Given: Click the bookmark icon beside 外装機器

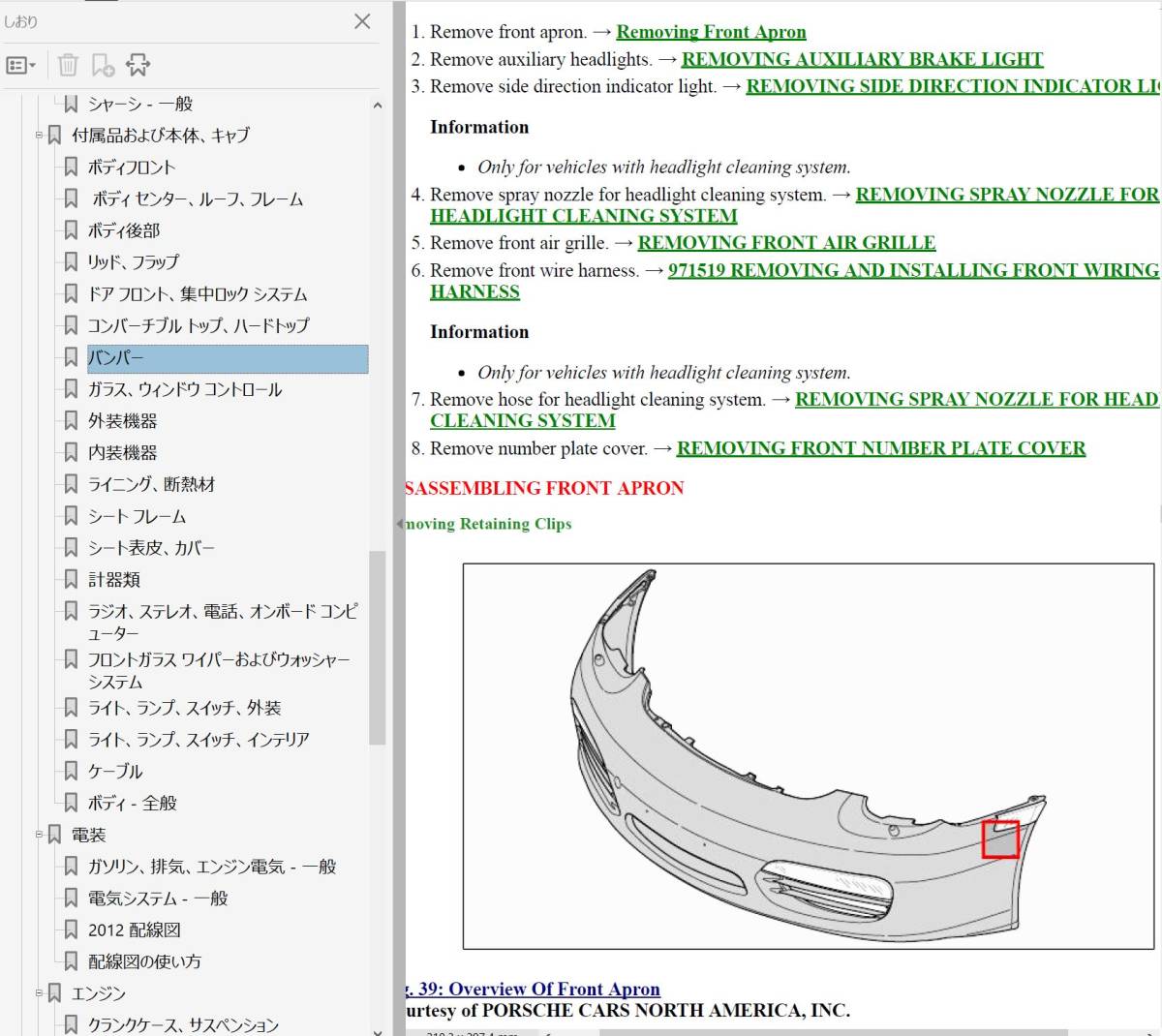Looking at the screenshot, I should pyautogui.click(x=71, y=420).
